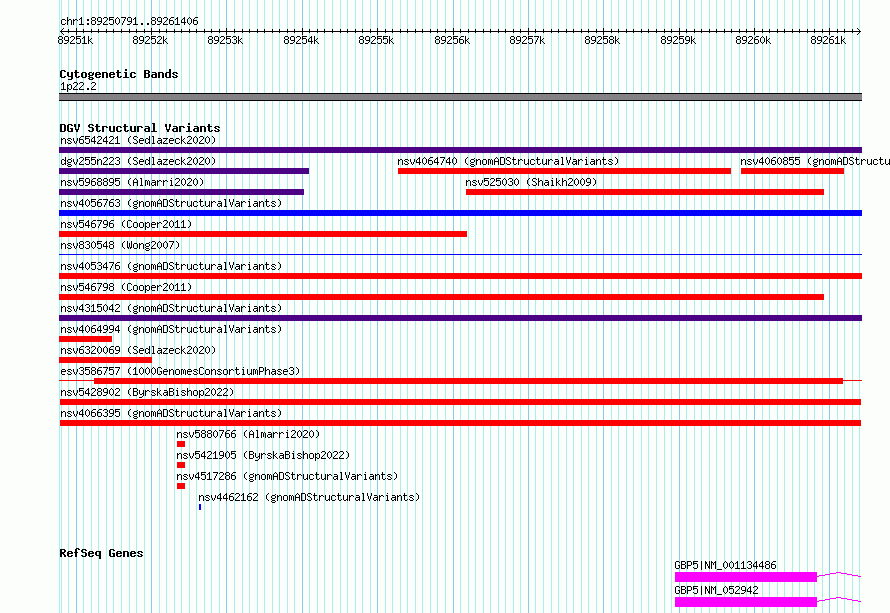Click the Cytogenetic Bands track title
Image resolution: width=890 pixels, height=613 pixels.
pyautogui.click(x=119, y=74)
